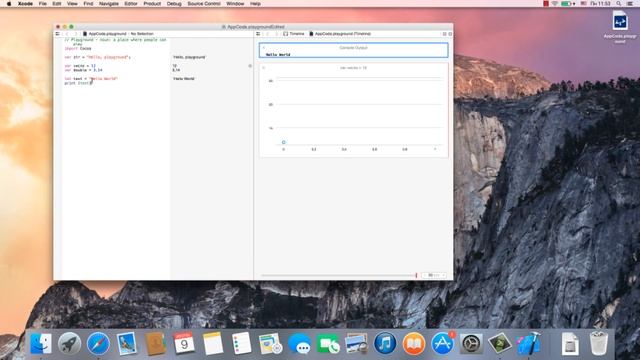Click the timeline slider at bottom of assistant pane
This screenshot has height=360, width=640.
coord(338,276)
